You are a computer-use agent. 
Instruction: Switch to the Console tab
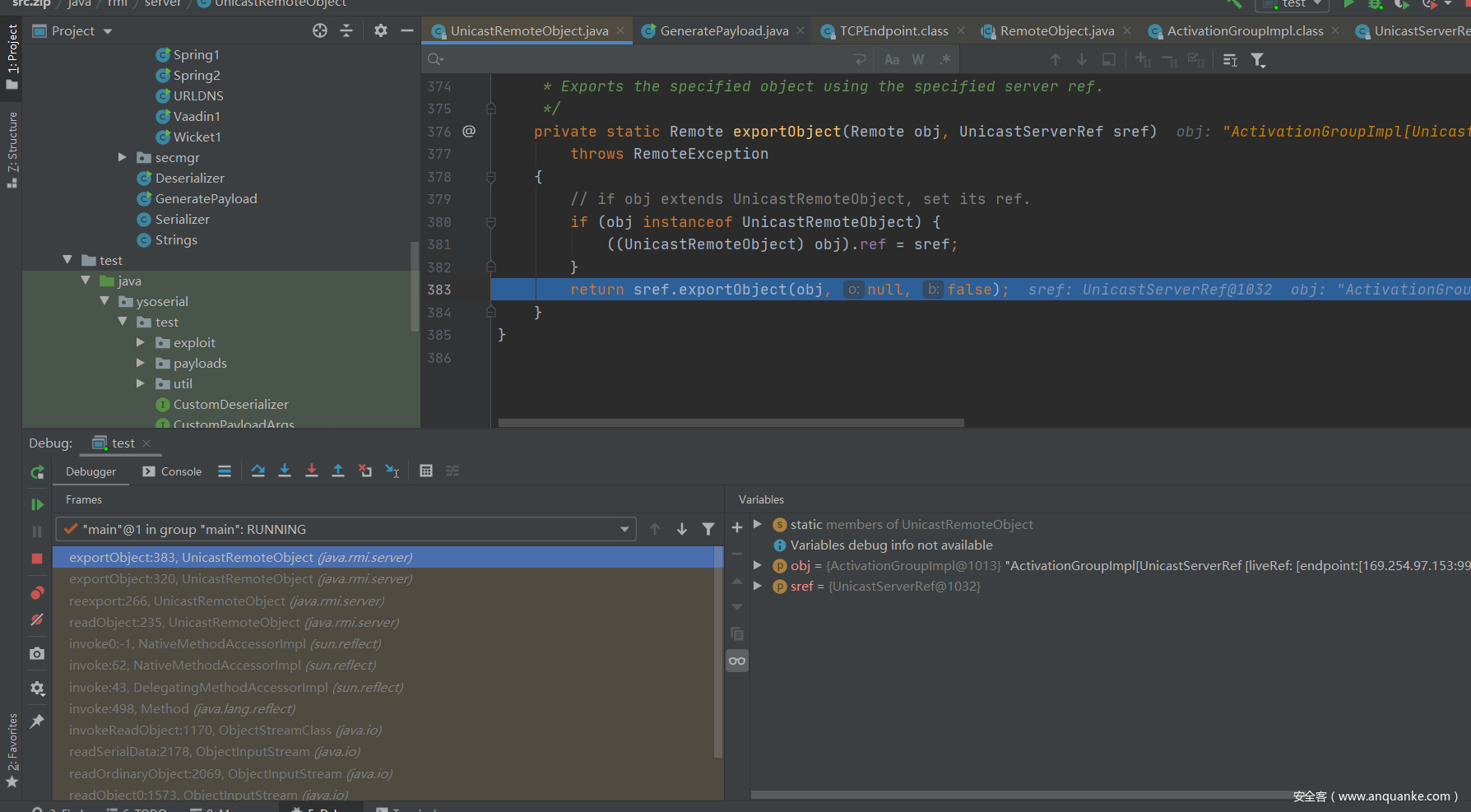173,471
